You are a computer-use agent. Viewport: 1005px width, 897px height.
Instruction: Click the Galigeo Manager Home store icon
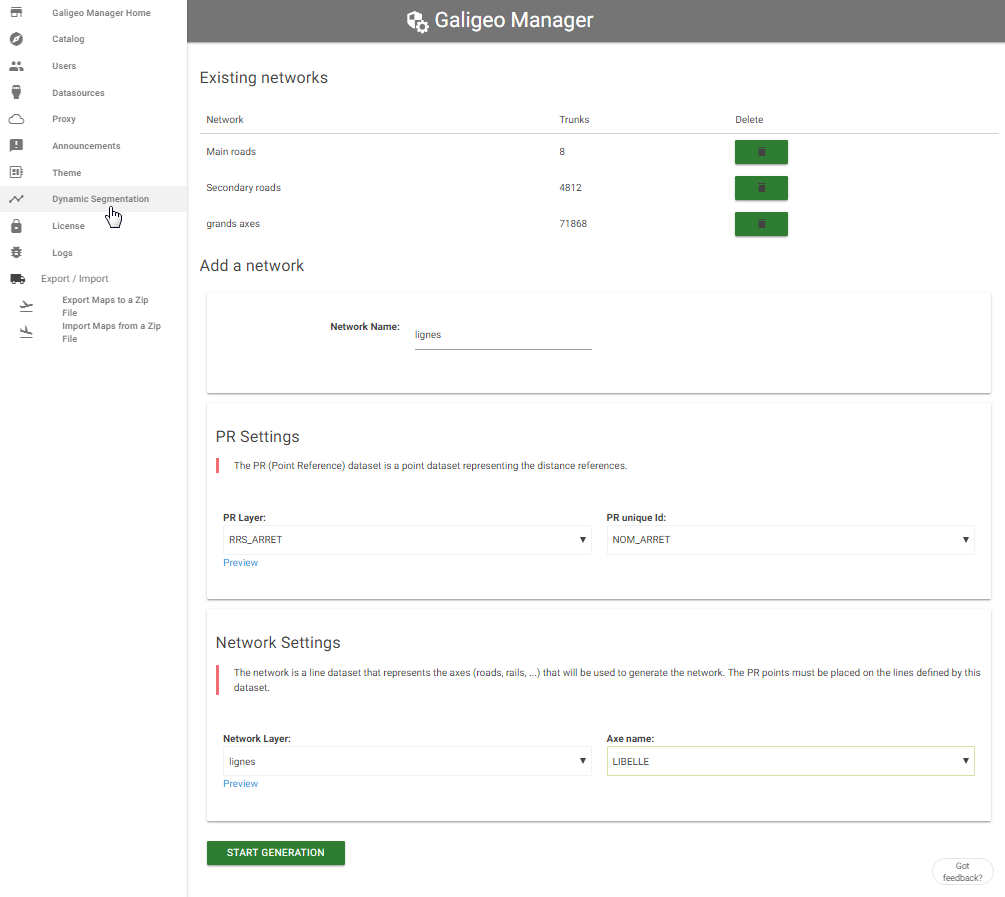pyautogui.click(x=16, y=13)
